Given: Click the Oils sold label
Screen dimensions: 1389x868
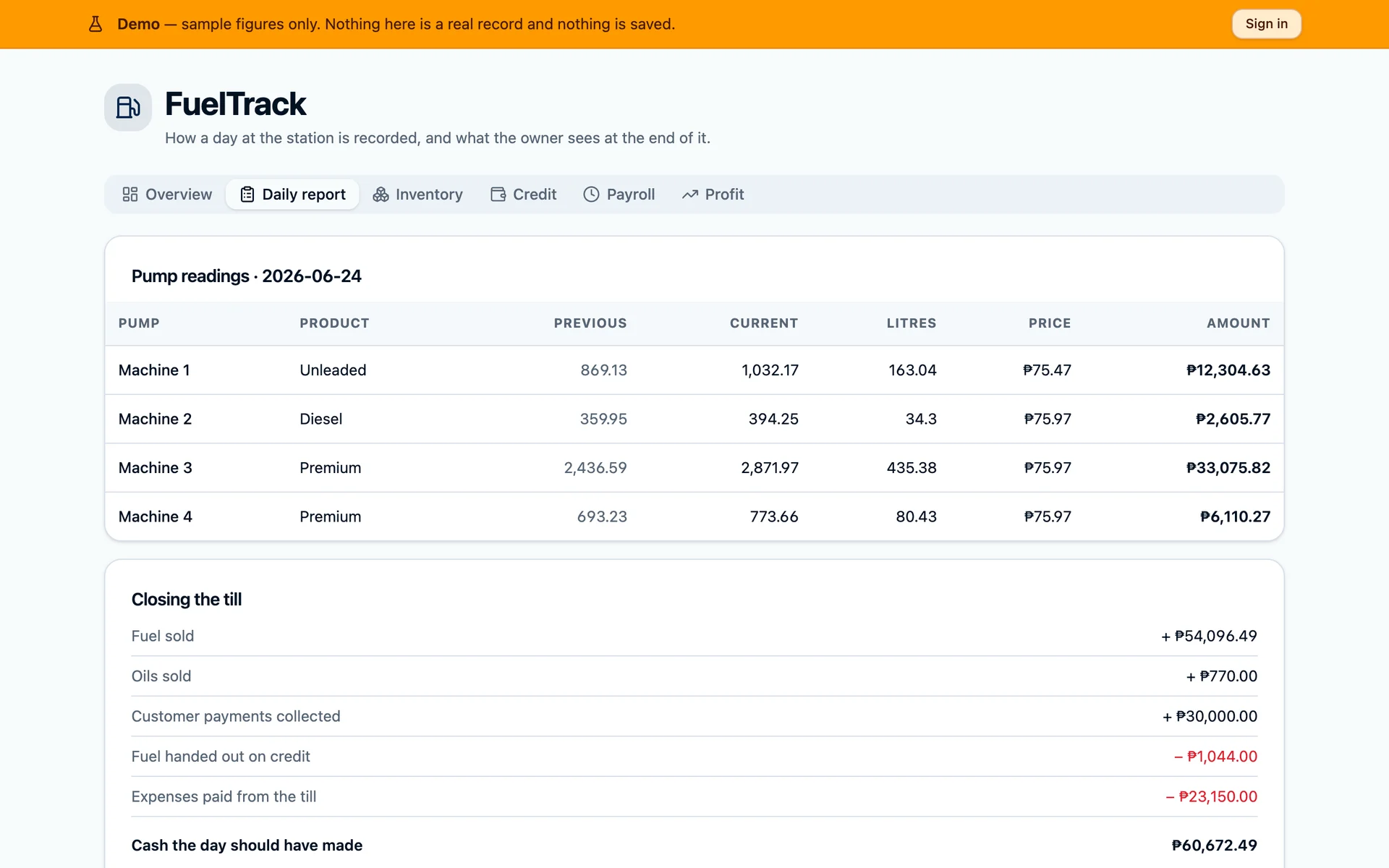Looking at the screenshot, I should pyautogui.click(x=161, y=676).
